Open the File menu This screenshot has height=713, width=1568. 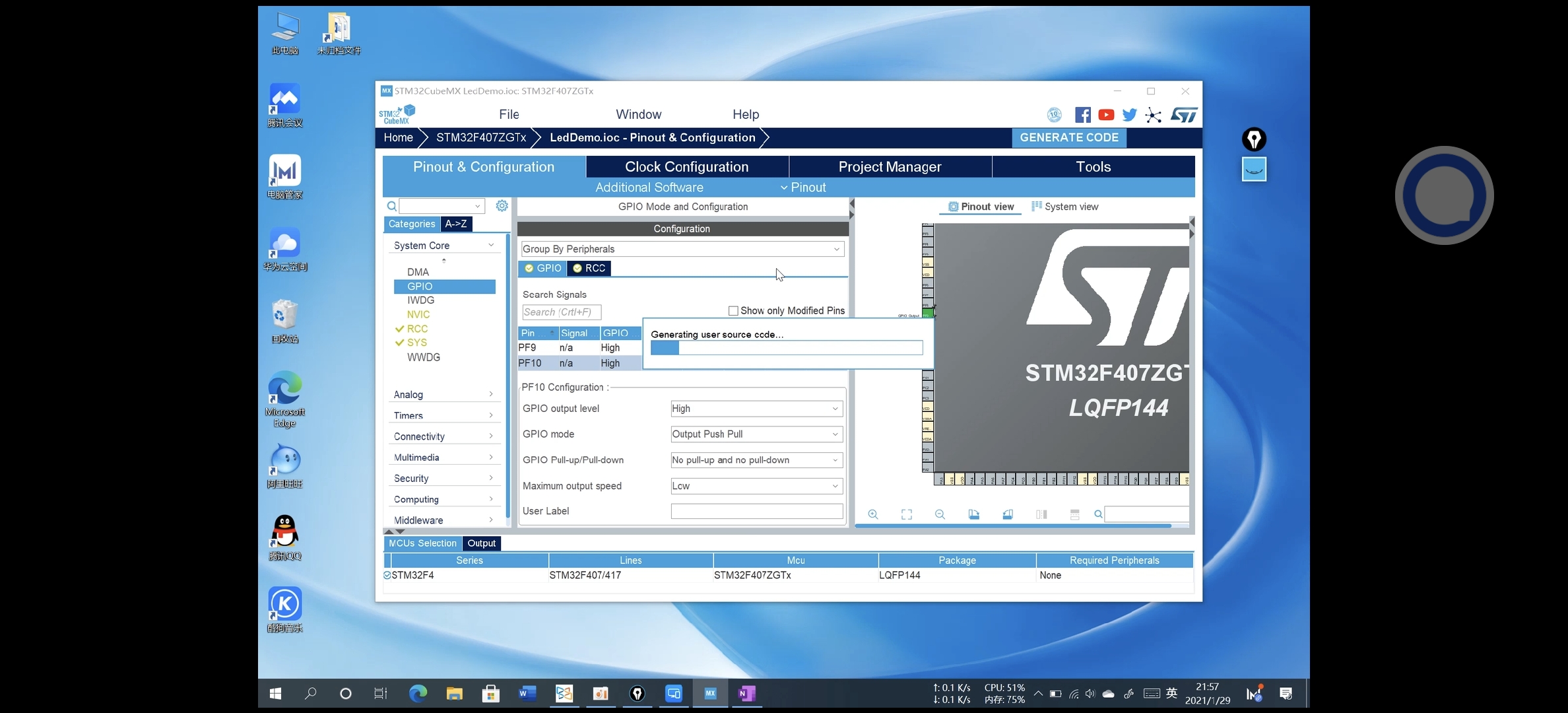pyautogui.click(x=509, y=114)
